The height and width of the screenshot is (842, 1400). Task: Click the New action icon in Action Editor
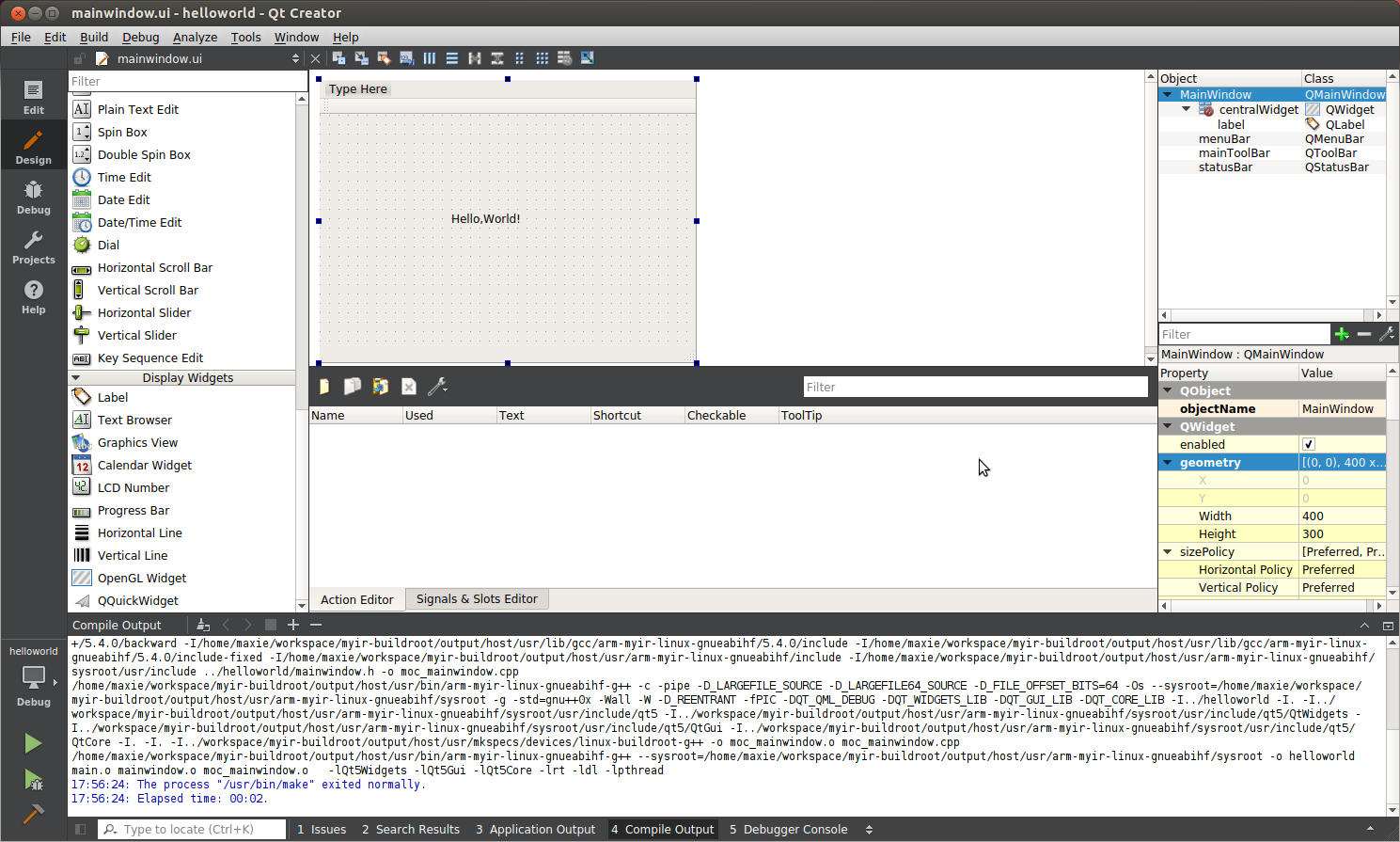point(324,387)
